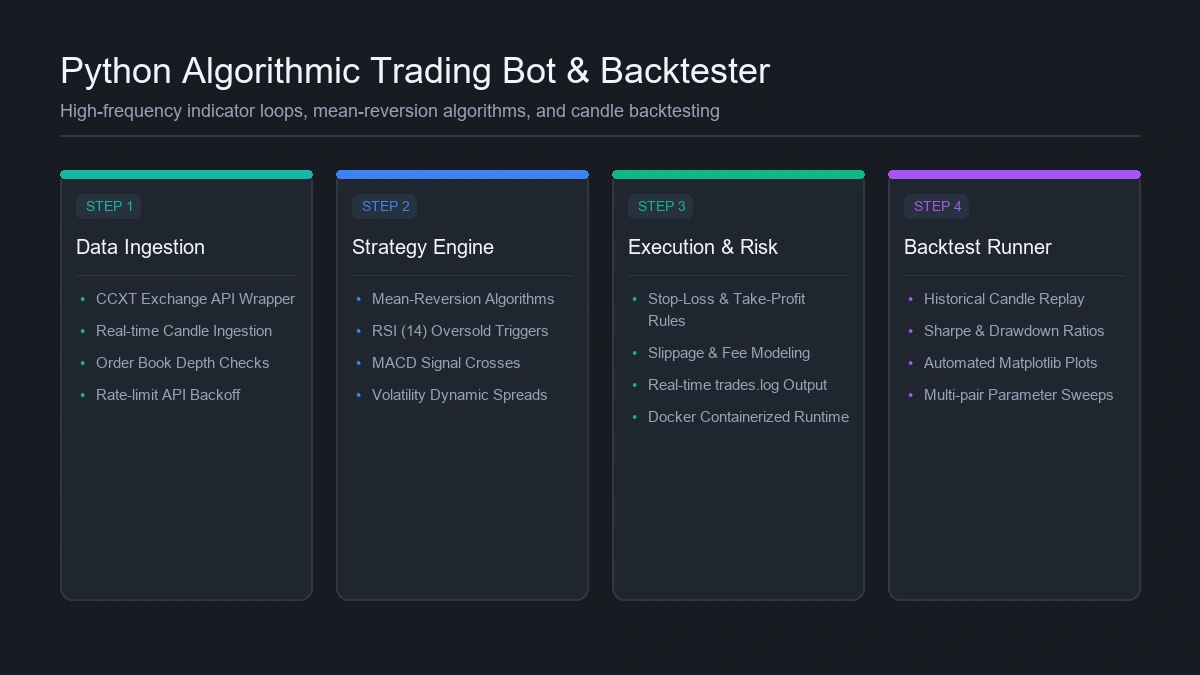Click the slide title 'Python Algorithmic Trading Bot & Backtester'
The image size is (1200, 675).
point(415,71)
